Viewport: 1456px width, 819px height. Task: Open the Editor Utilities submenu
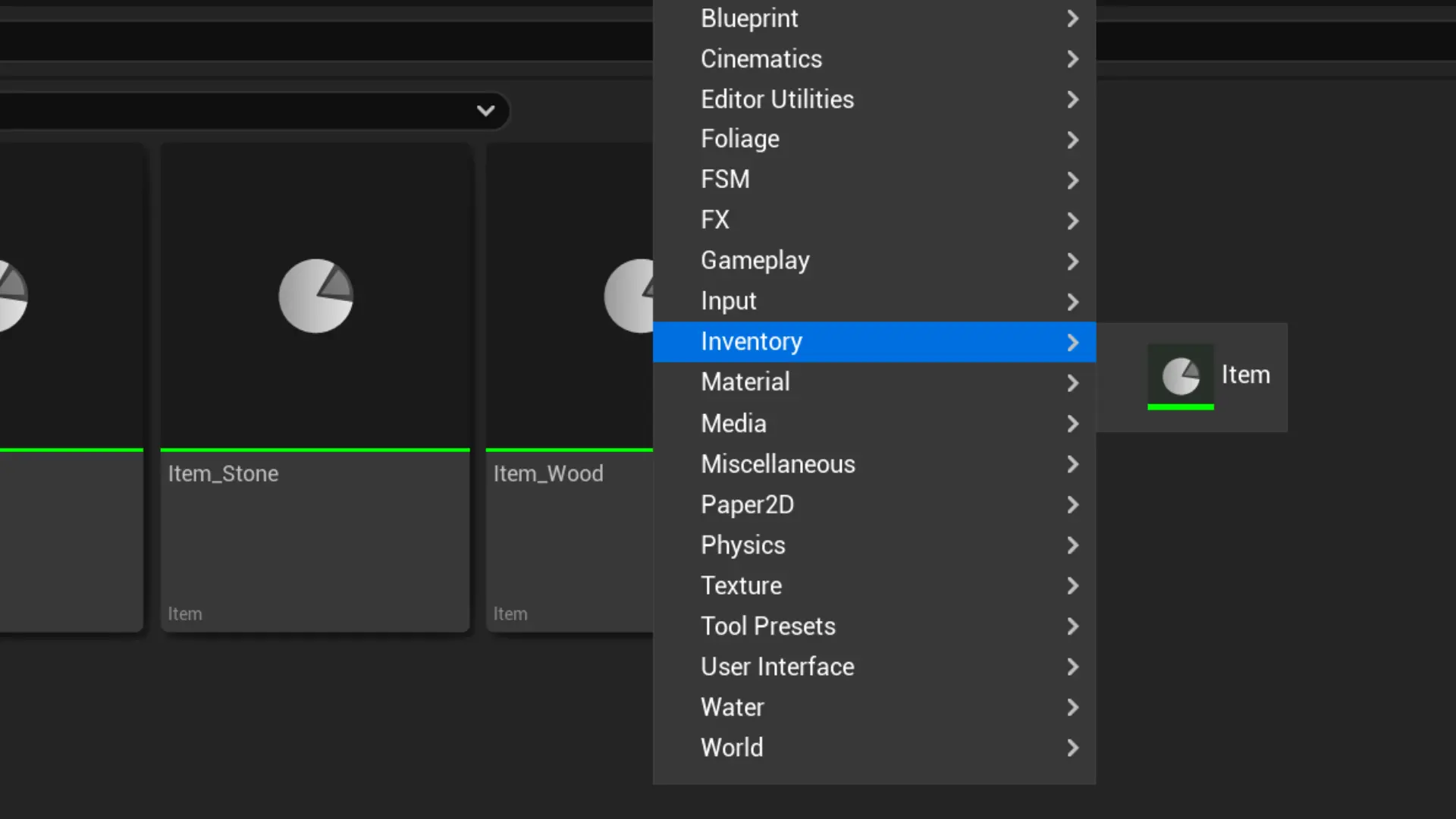click(x=874, y=99)
